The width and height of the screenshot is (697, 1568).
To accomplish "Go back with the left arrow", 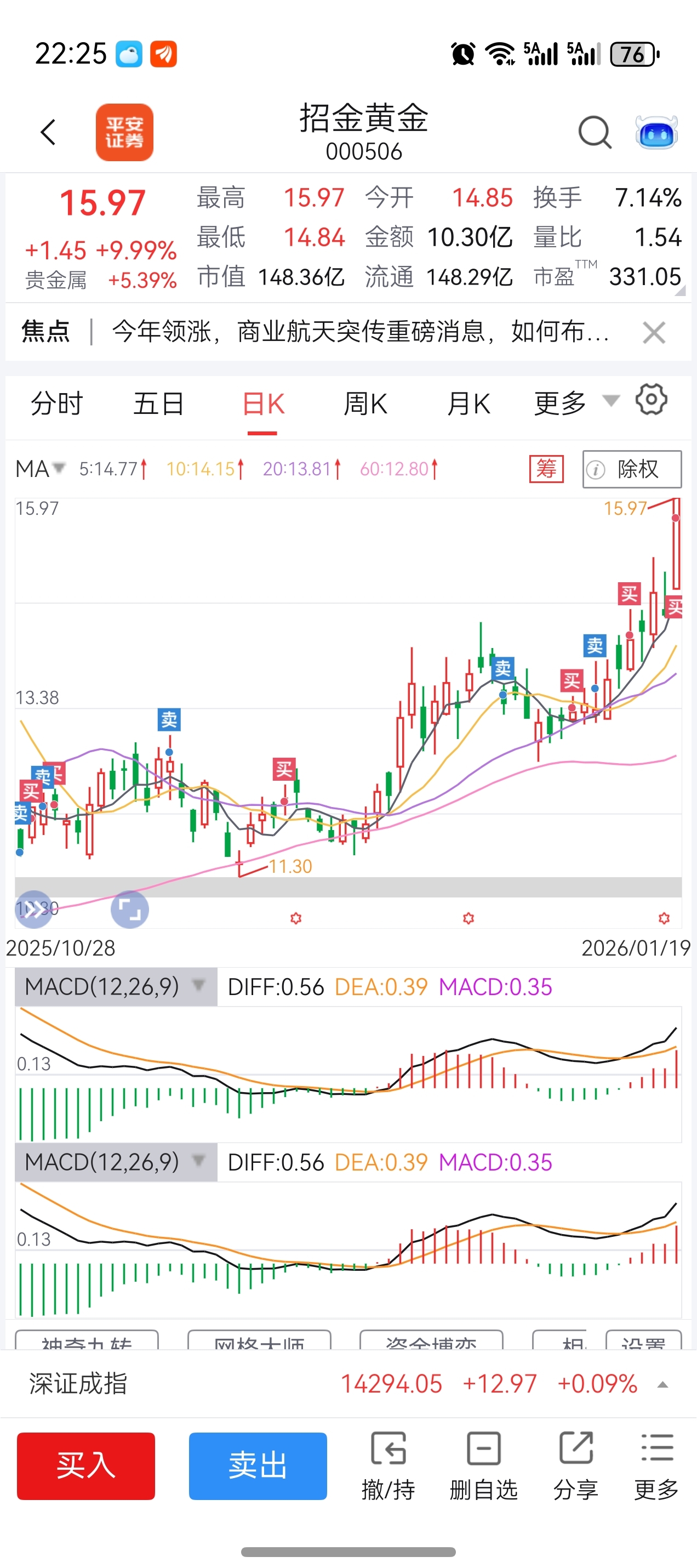I will (x=48, y=132).
